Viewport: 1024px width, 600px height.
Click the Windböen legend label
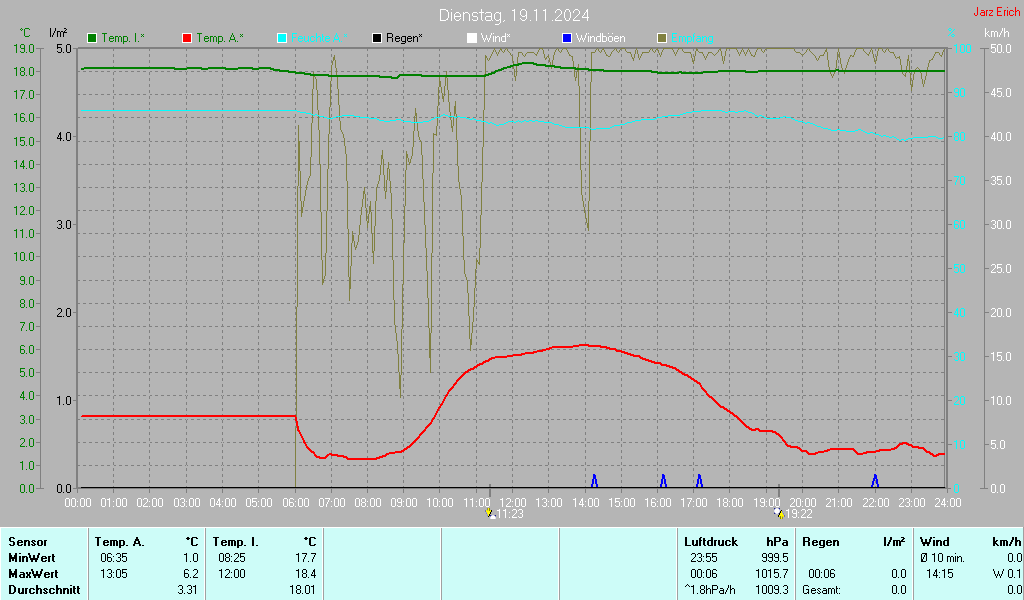[601, 39]
